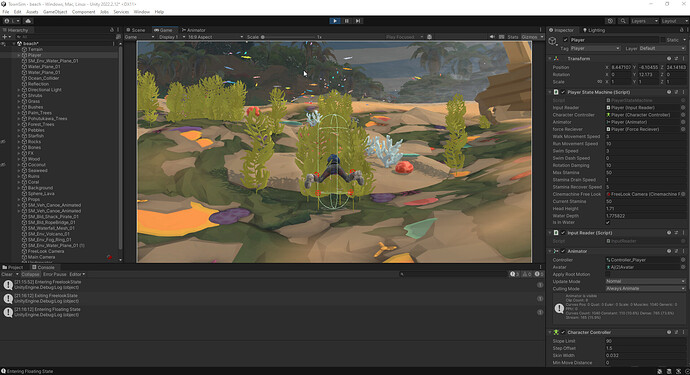
Task: Toggle the Console Collapse button
Action: pyautogui.click(x=30, y=274)
